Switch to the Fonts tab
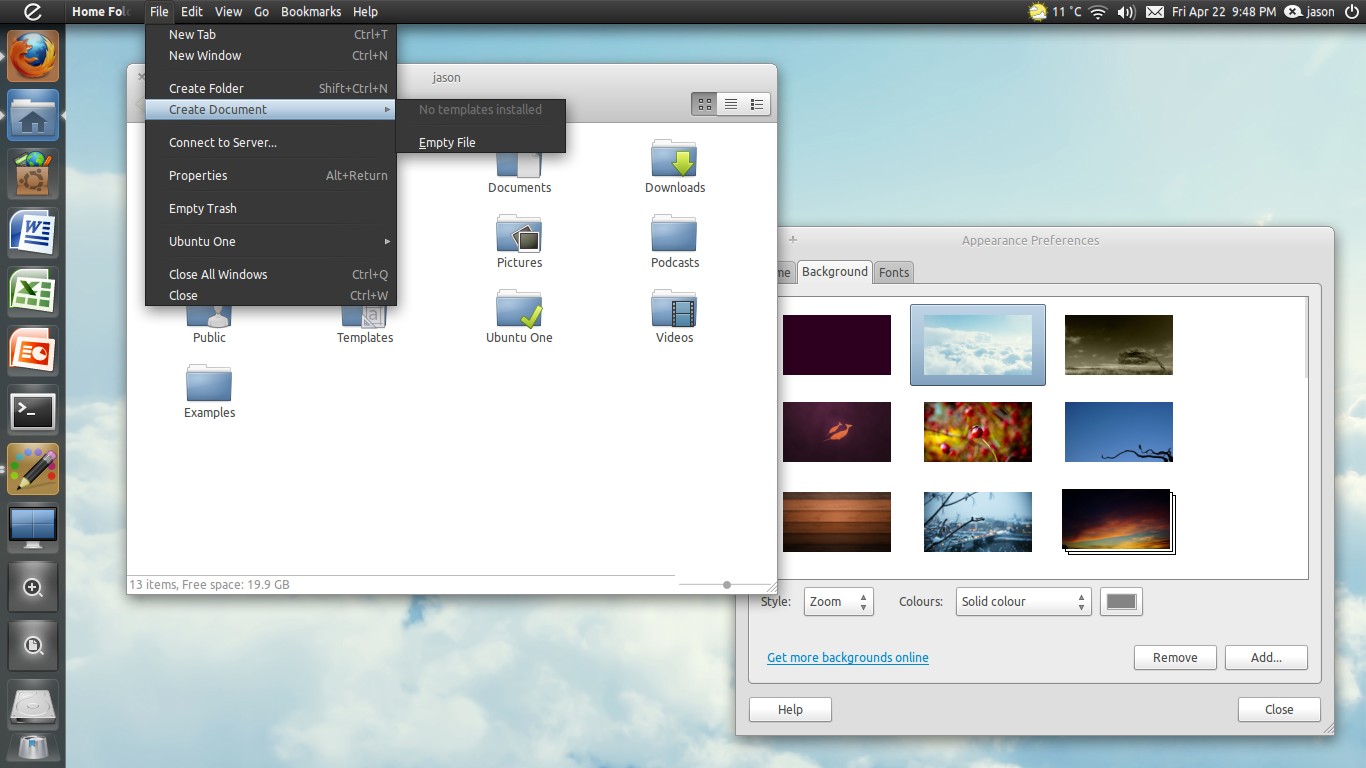The height and width of the screenshot is (768, 1366). pyautogui.click(x=894, y=272)
